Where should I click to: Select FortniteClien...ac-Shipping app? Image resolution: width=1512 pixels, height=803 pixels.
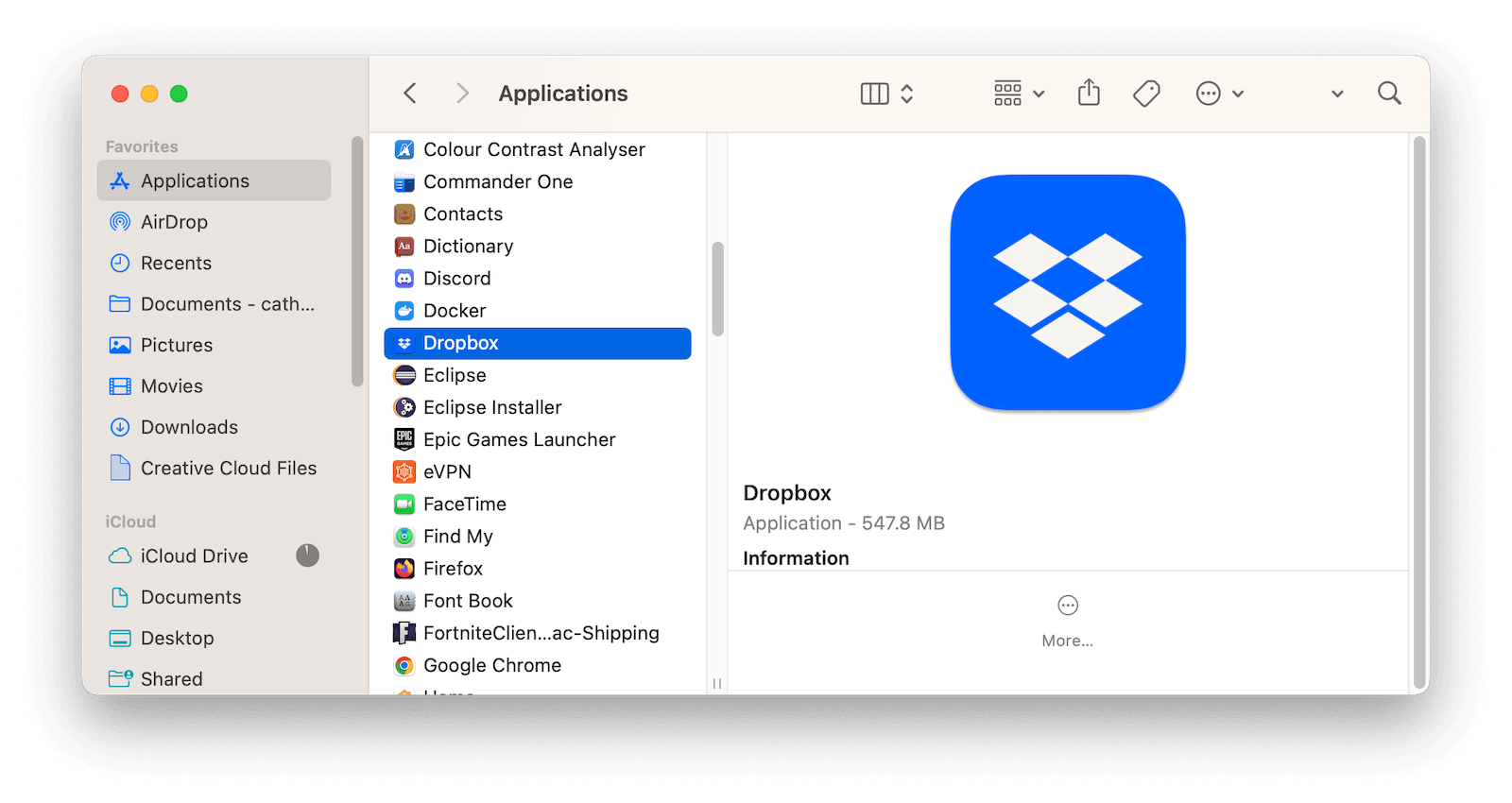pos(538,633)
